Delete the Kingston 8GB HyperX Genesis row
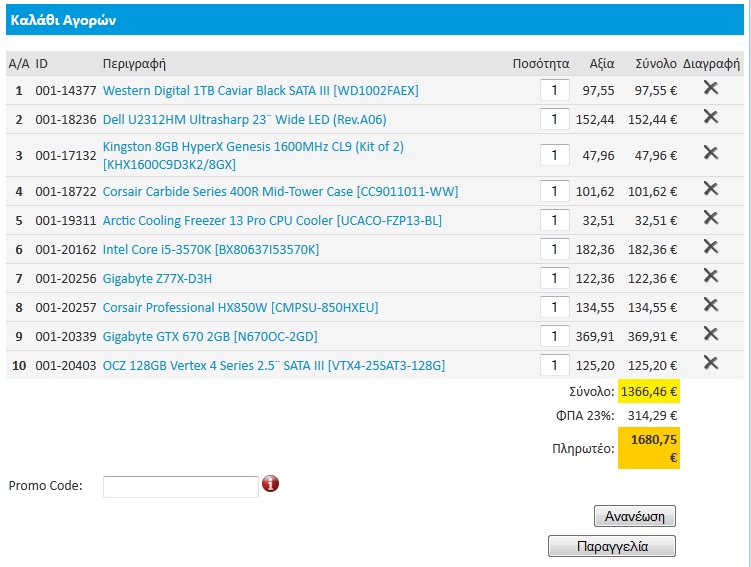Viewport: 751px width, 567px height. coord(711,153)
